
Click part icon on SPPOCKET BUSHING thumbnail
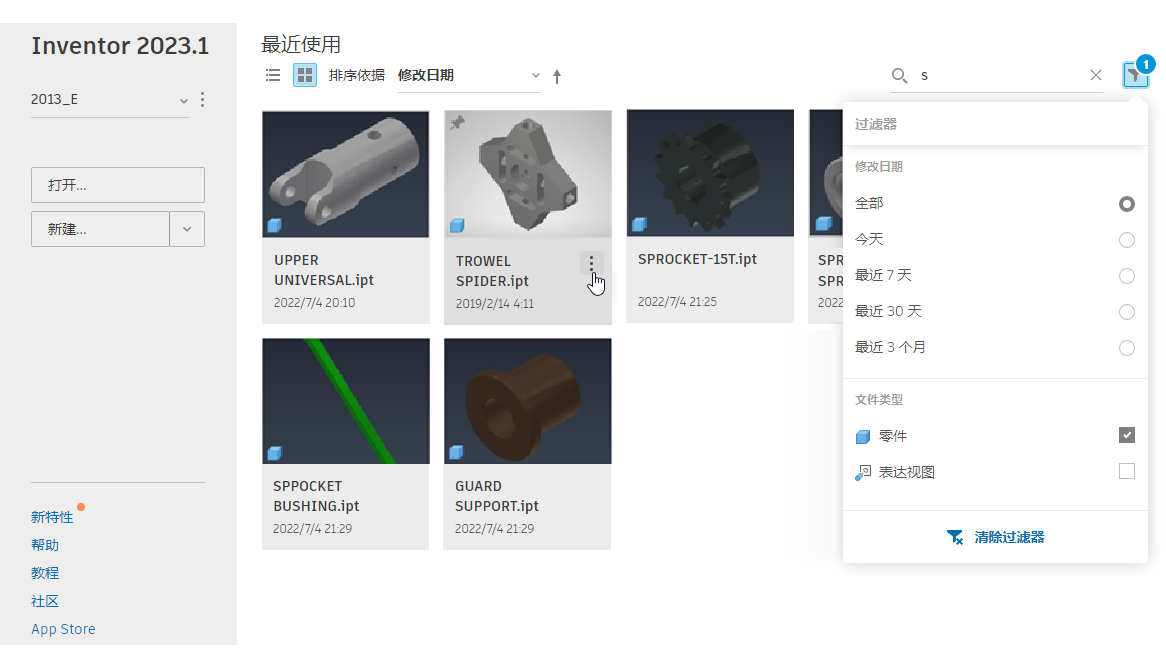274,453
